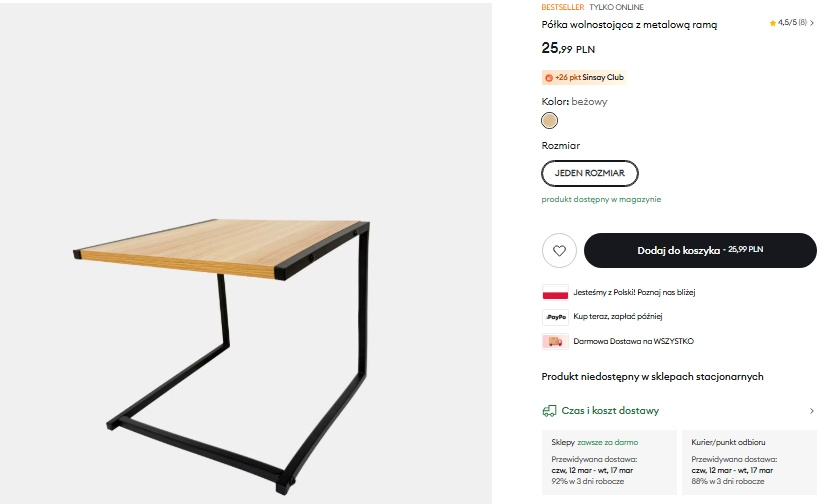Viewport: 836px width, 504px height.
Task: Click the PayPo payment icon
Action: coord(555,317)
